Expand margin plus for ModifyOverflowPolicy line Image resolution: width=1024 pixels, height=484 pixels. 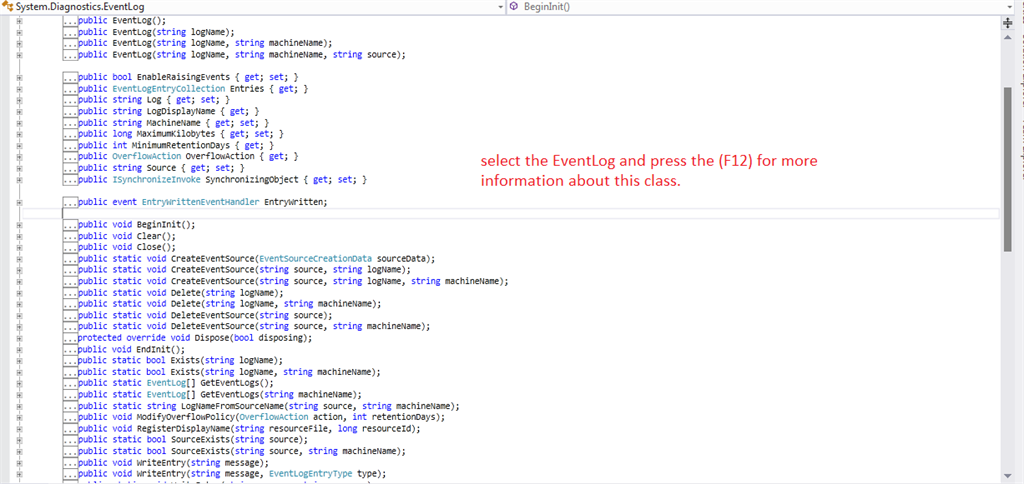coord(19,417)
